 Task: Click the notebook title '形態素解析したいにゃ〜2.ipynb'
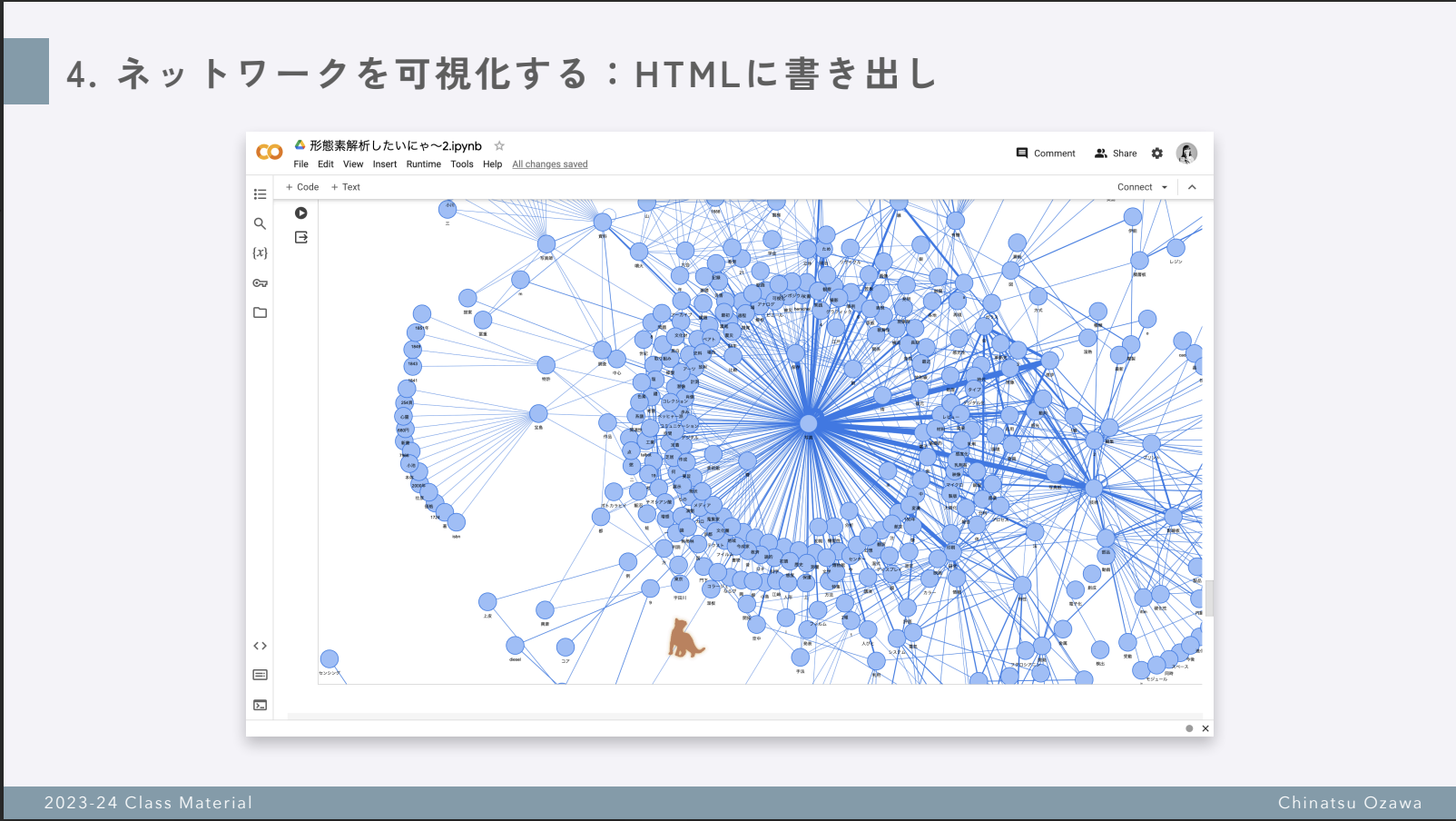click(x=396, y=145)
